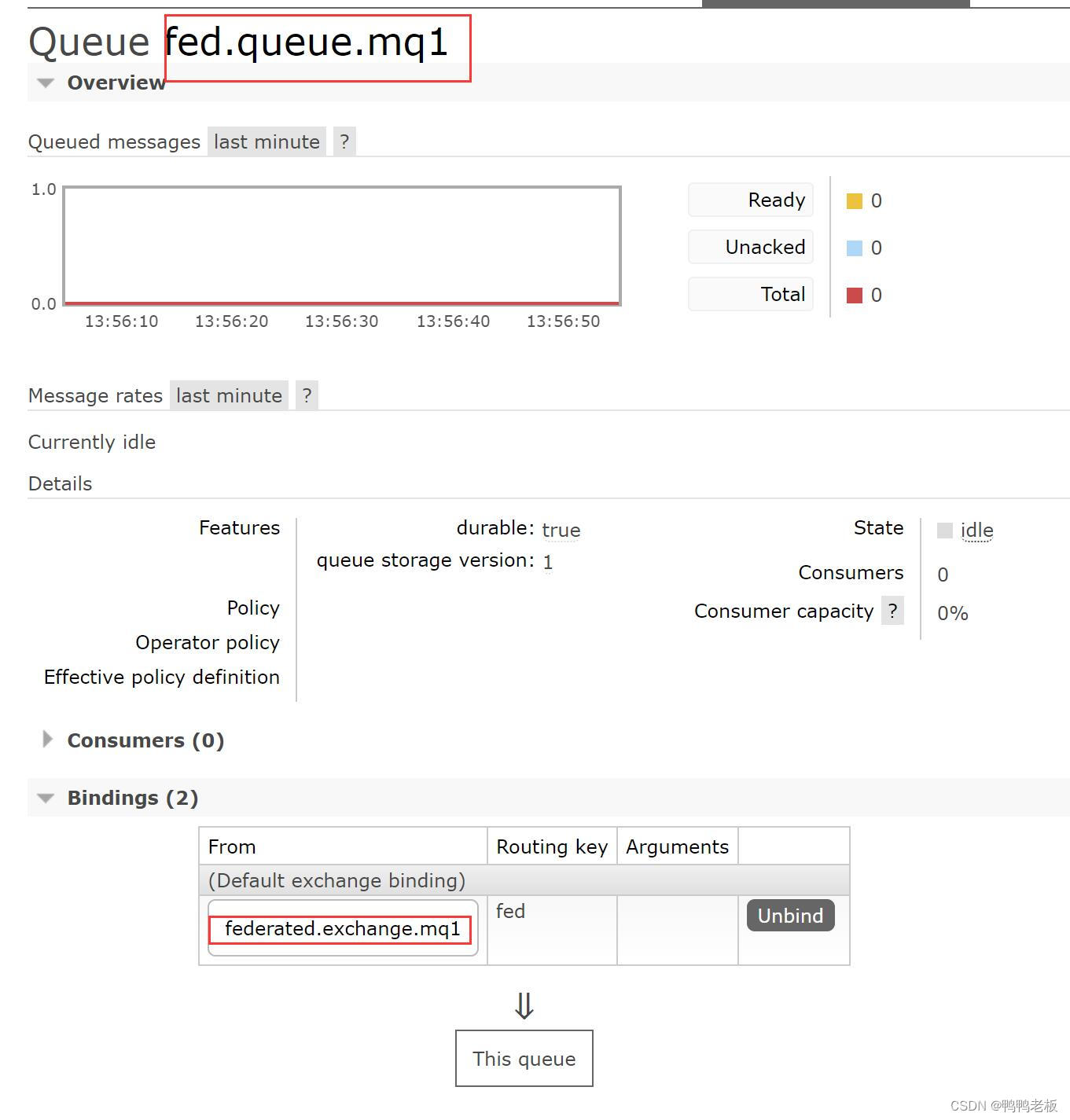Viewport: 1070px width, 1120px height.
Task: Open federated.exchange.mq1 exchange link
Action: (x=343, y=928)
